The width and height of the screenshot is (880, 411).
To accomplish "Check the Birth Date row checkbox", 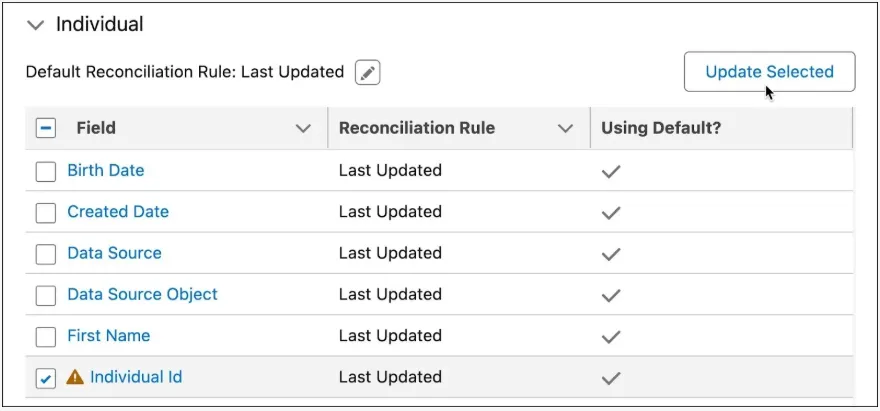I will pos(46,171).
